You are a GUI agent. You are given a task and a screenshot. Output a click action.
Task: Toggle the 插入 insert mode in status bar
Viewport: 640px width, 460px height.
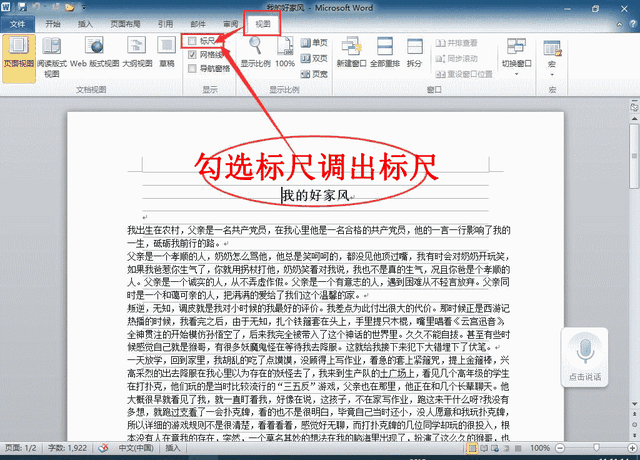point(173,448)
